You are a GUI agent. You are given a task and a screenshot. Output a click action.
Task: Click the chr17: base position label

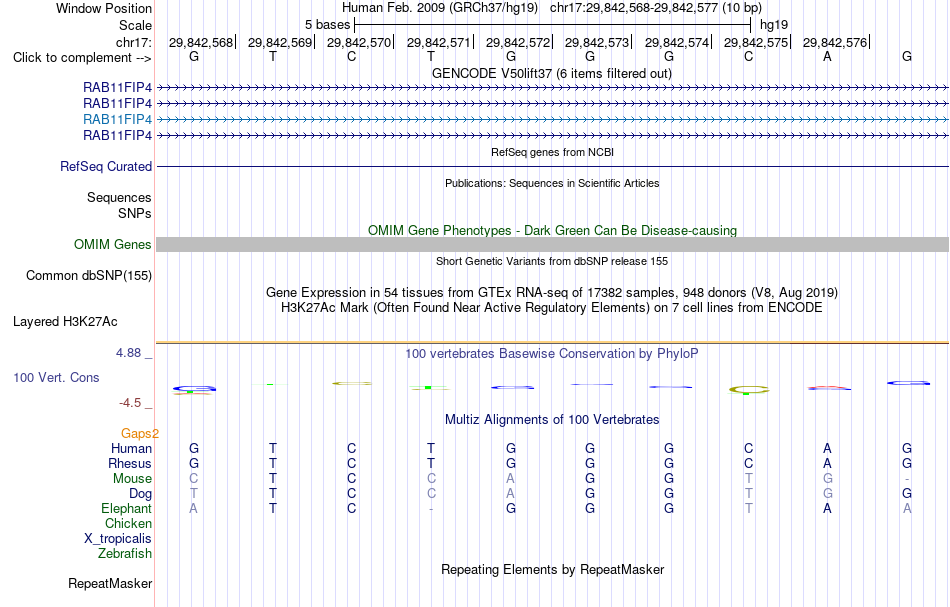[134, 42]
